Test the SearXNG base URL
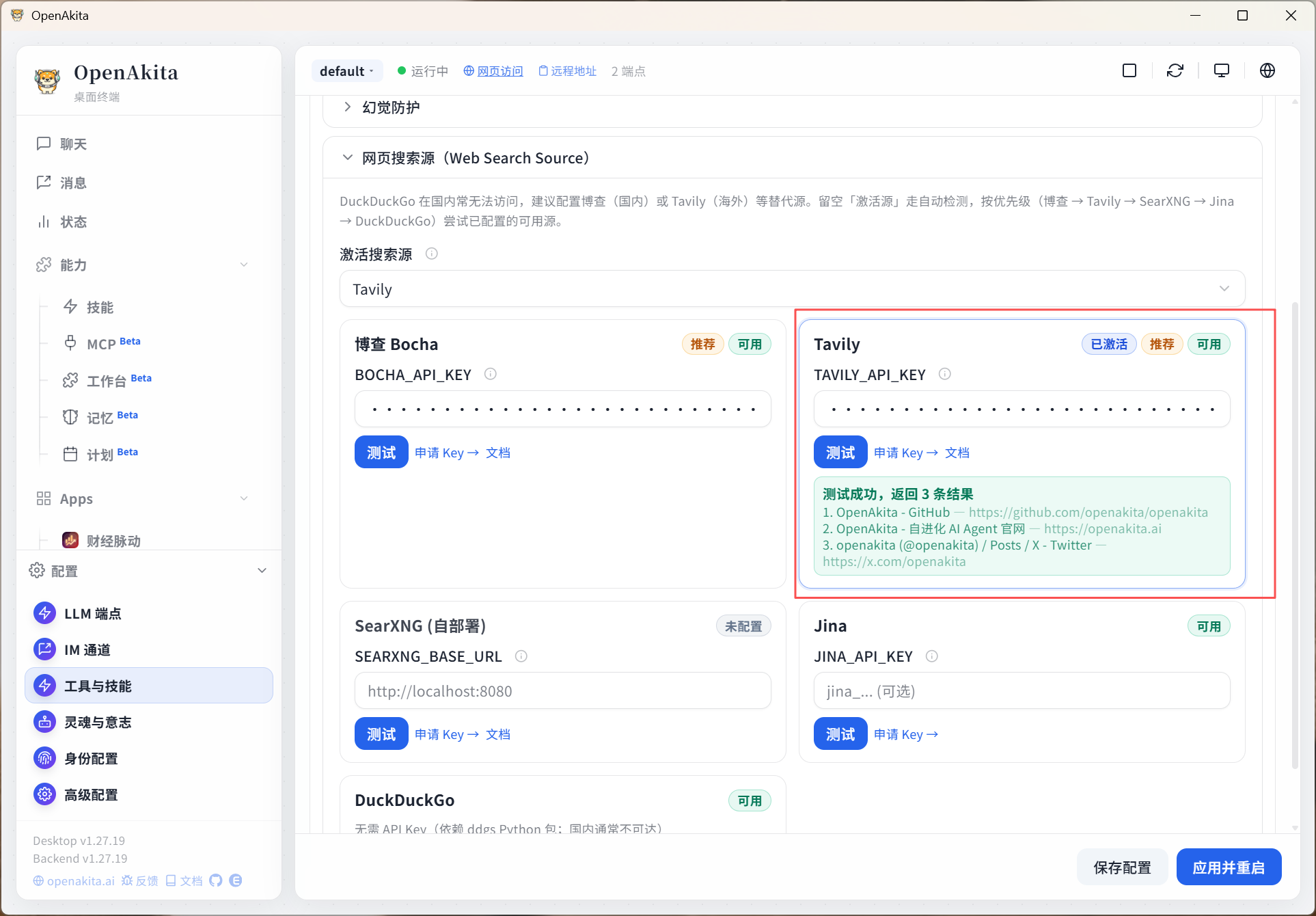 tap(381, 733)
